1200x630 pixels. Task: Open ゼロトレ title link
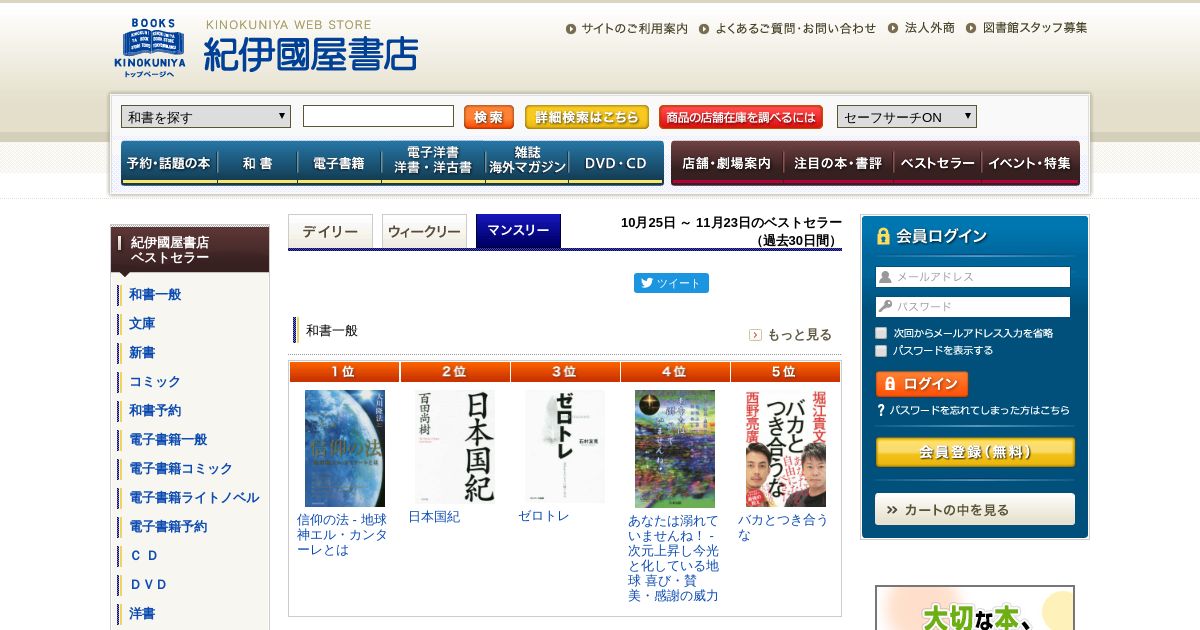coord(543,516)
